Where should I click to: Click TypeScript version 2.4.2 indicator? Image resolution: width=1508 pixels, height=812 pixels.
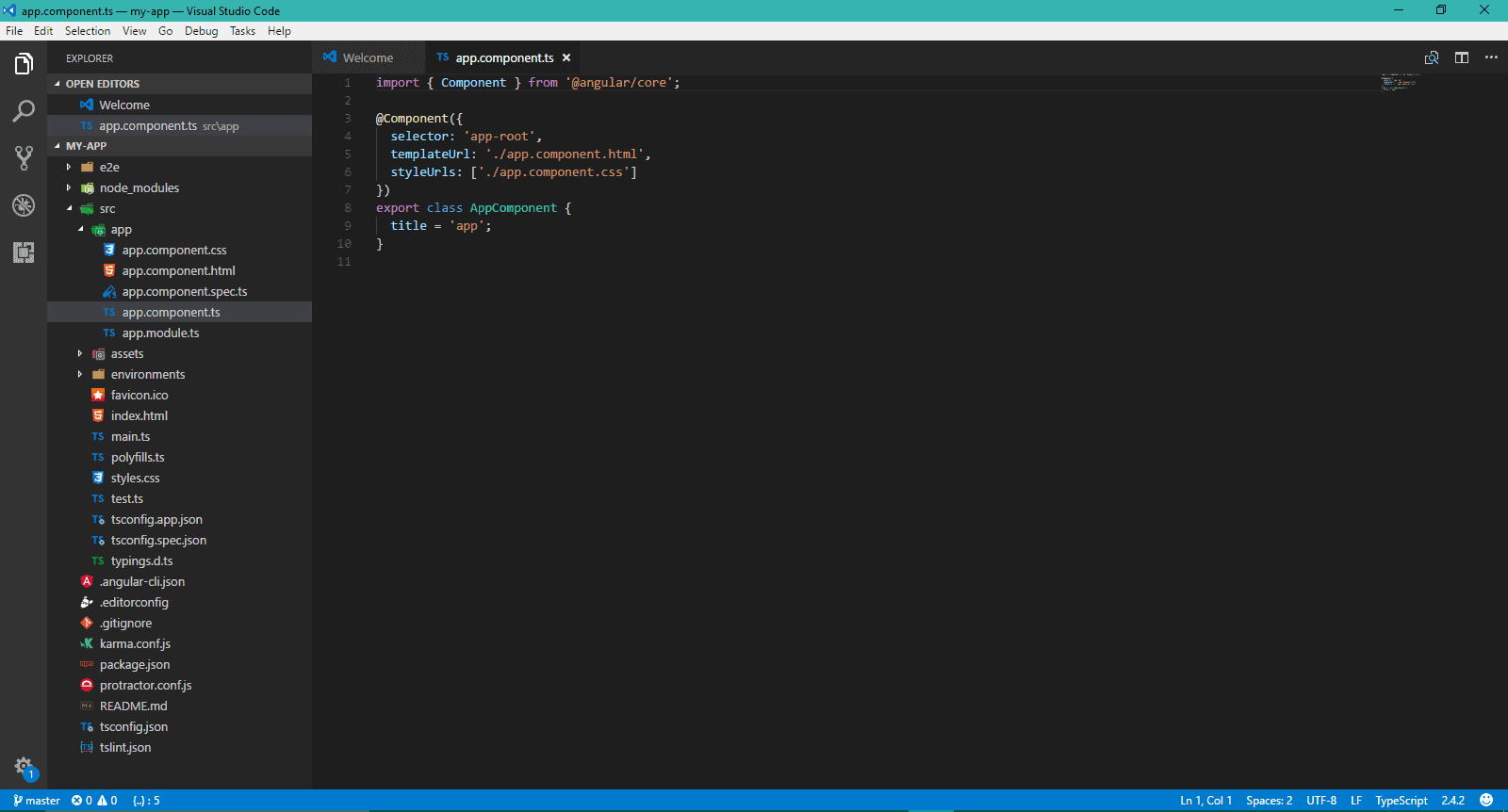[x=1452, y=801]
